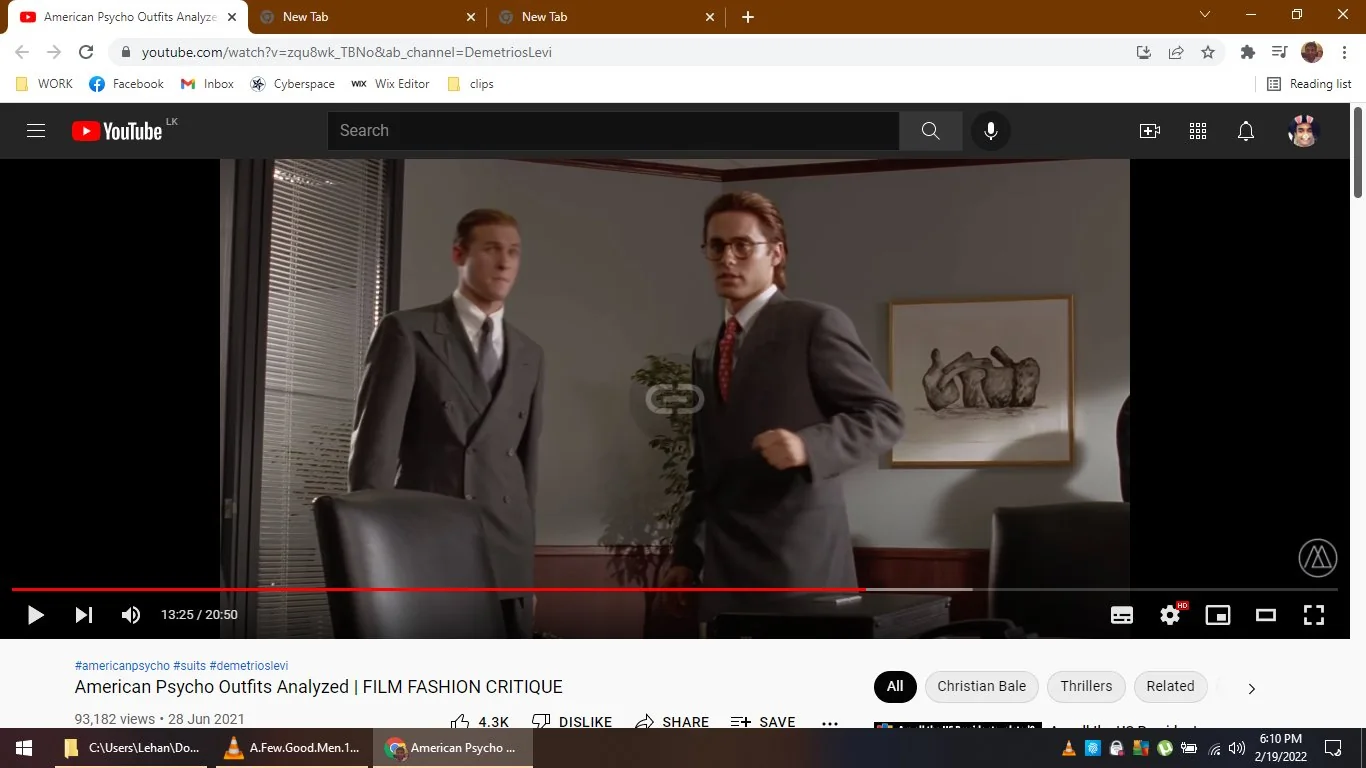The image size is (1366, 768).
Task: Open the Wix Editor bookmark
Action: [x=390, y=84]
